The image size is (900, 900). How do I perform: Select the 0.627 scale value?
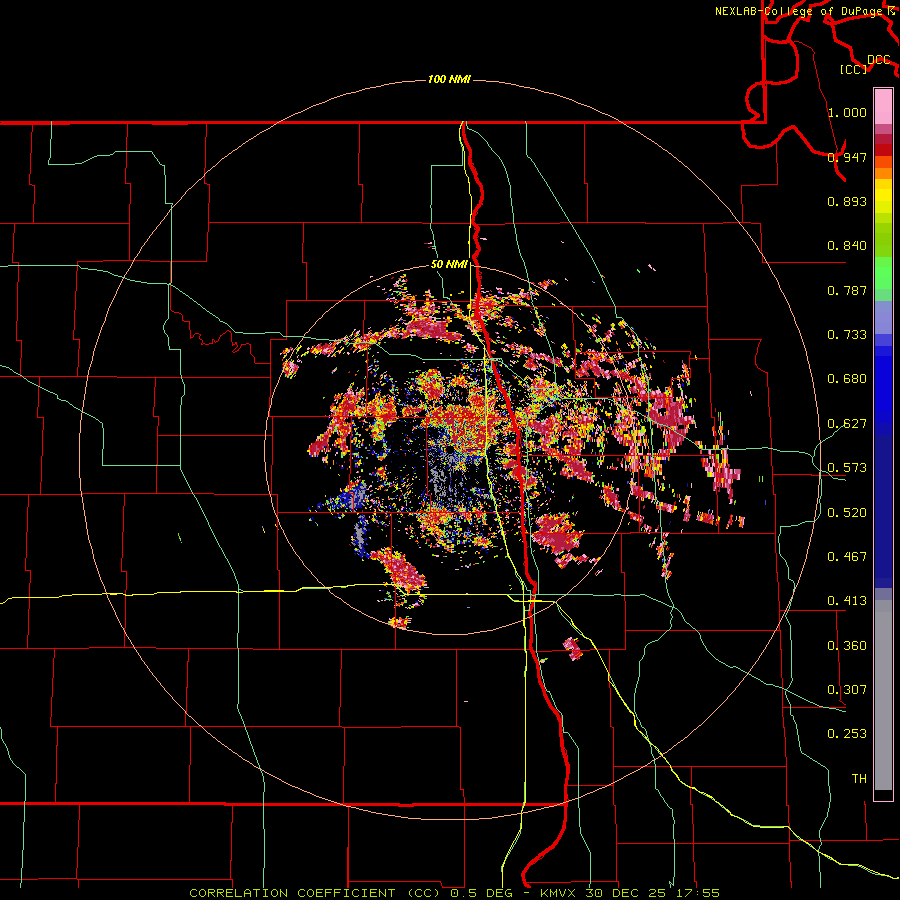tap(847, 424)
